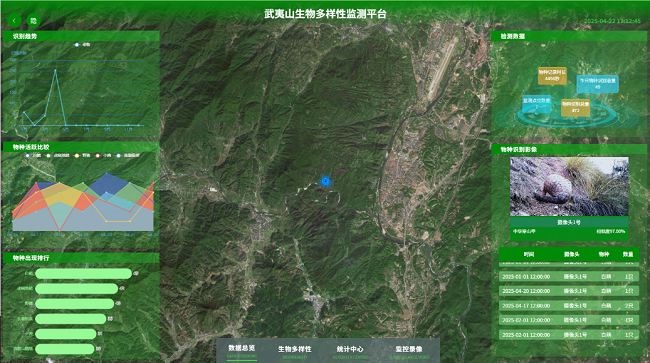Open the 数据总览 tab

click(242, 351)
